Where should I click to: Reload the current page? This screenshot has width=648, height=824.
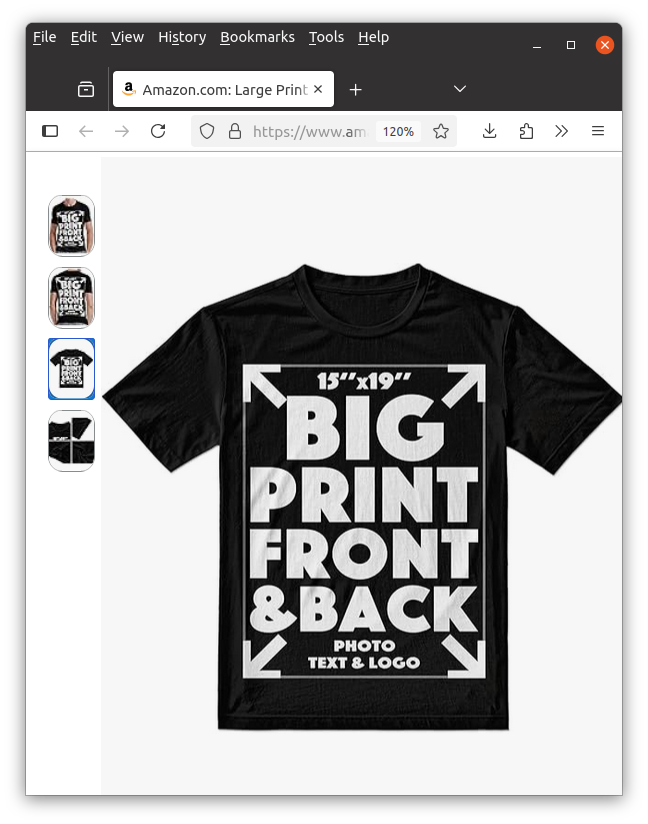tap(158, 131)
